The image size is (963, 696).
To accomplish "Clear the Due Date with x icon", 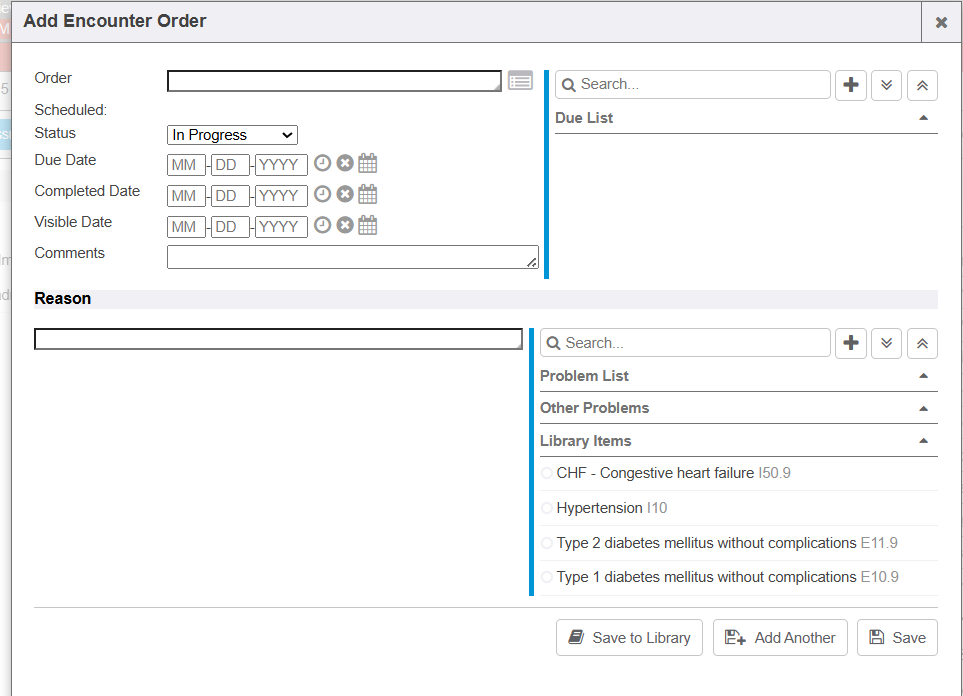I will pyautogui.click(x=345, y=164).
